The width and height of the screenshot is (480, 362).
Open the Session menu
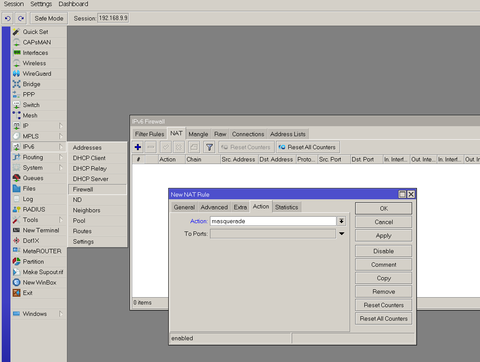click(x=14, y=4)
